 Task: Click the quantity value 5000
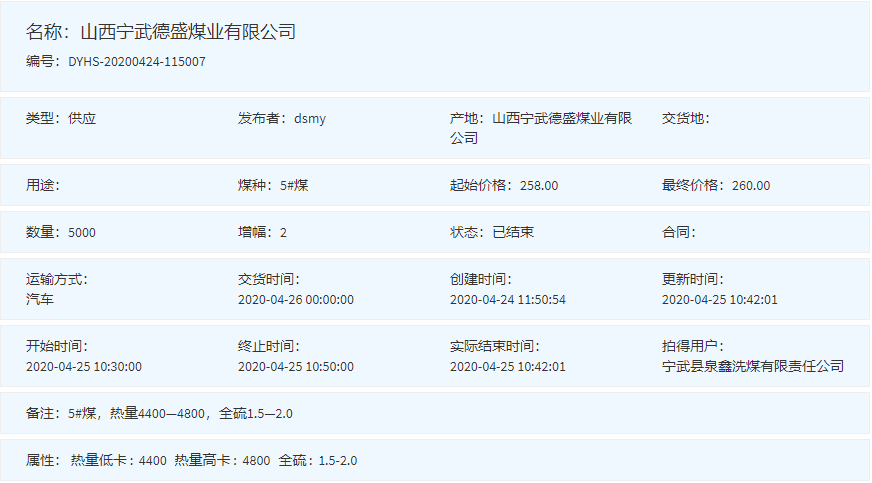point(82,232)
